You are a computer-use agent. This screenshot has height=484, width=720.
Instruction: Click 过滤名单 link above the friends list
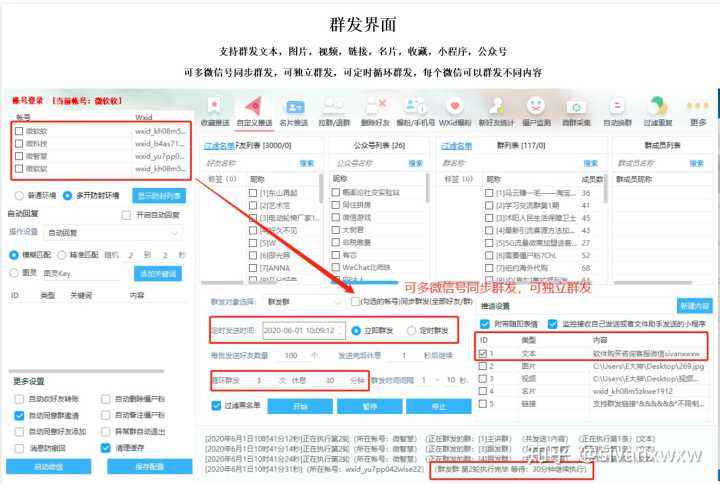(219, 146)
